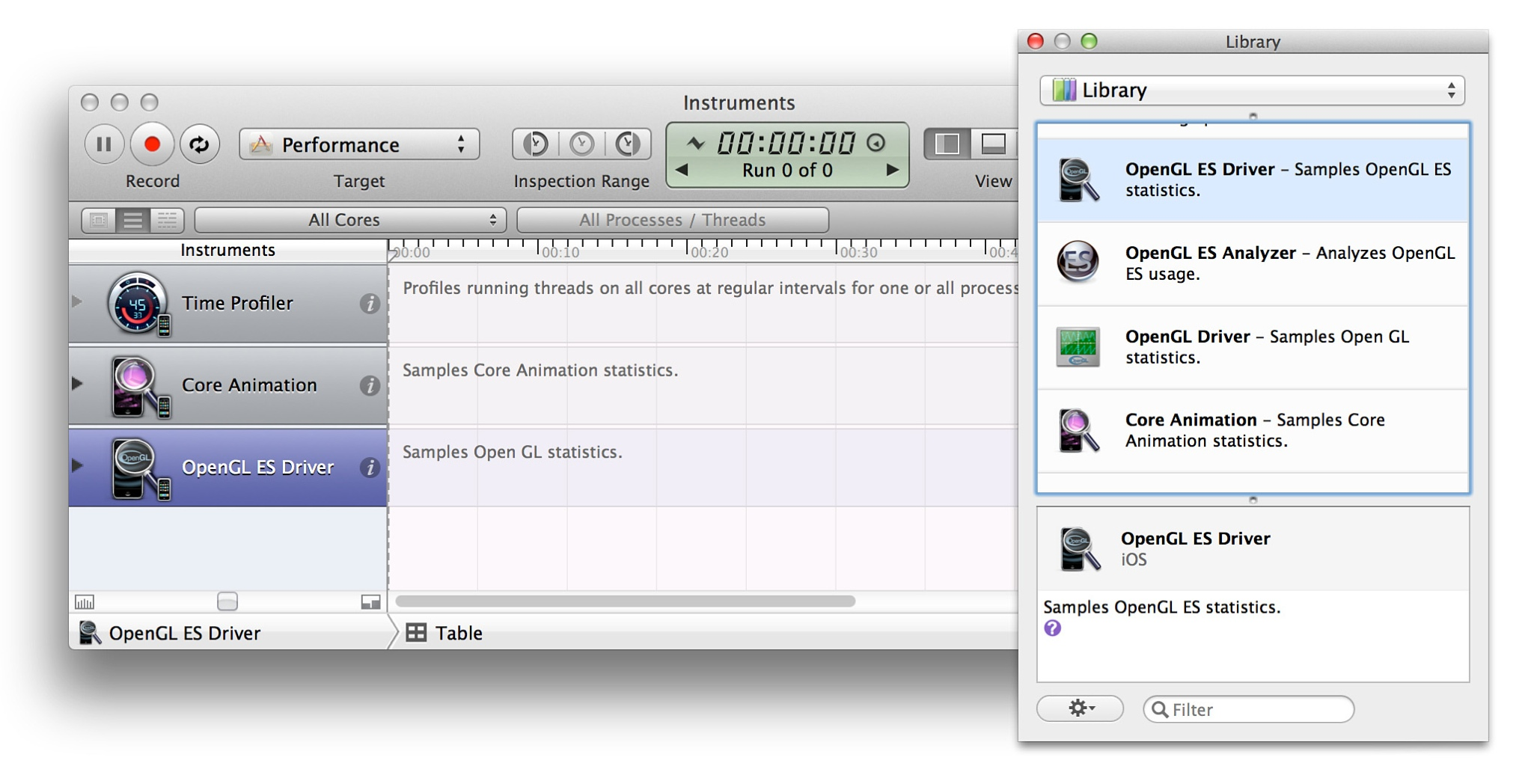Open help via purple question mark
The width and height of the screenshot is (1528, 784).
click(1052, 628)
